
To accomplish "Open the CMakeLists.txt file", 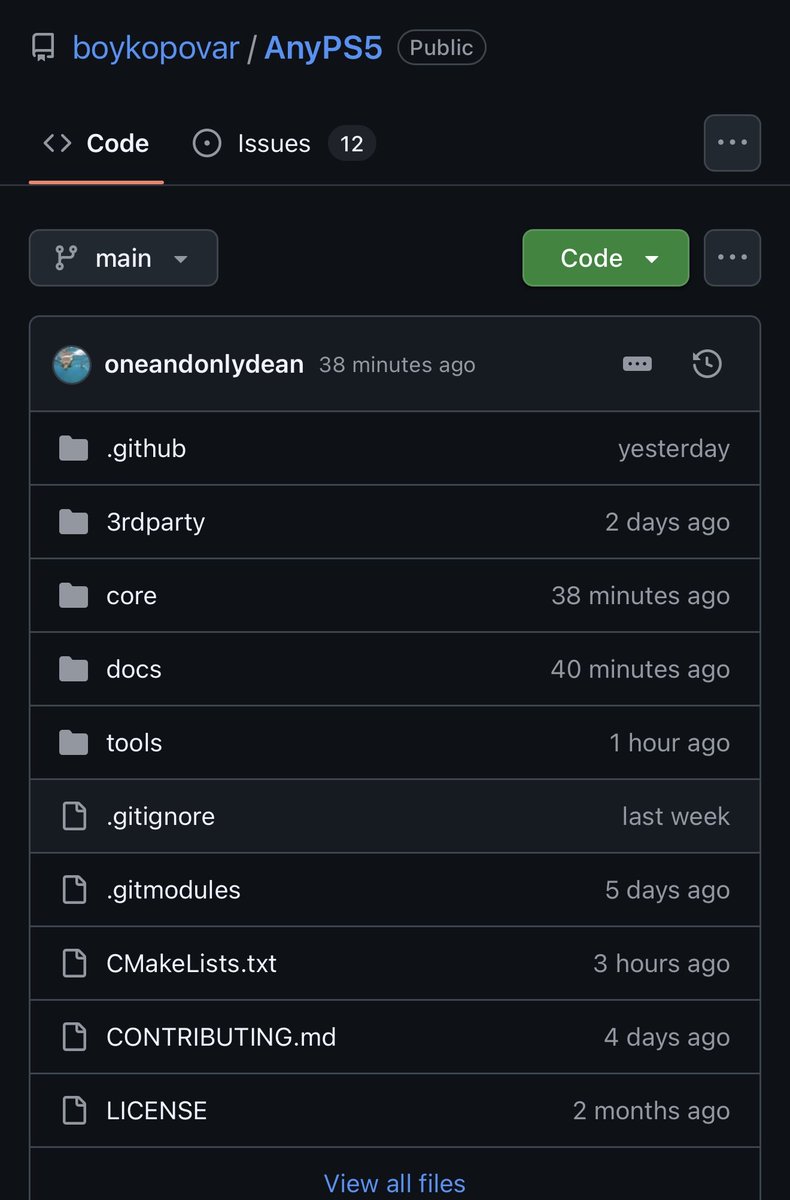I will click(191, 963).
